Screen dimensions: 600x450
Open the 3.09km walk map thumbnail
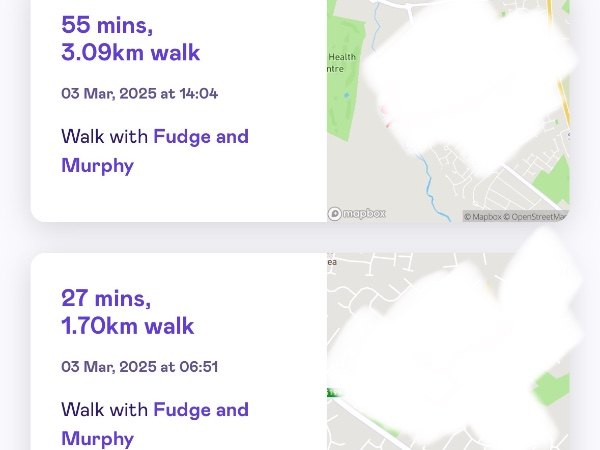(448, 111)
